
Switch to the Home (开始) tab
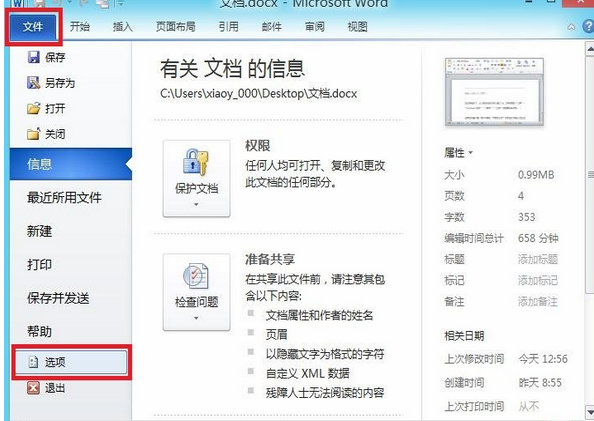[80, 27]
